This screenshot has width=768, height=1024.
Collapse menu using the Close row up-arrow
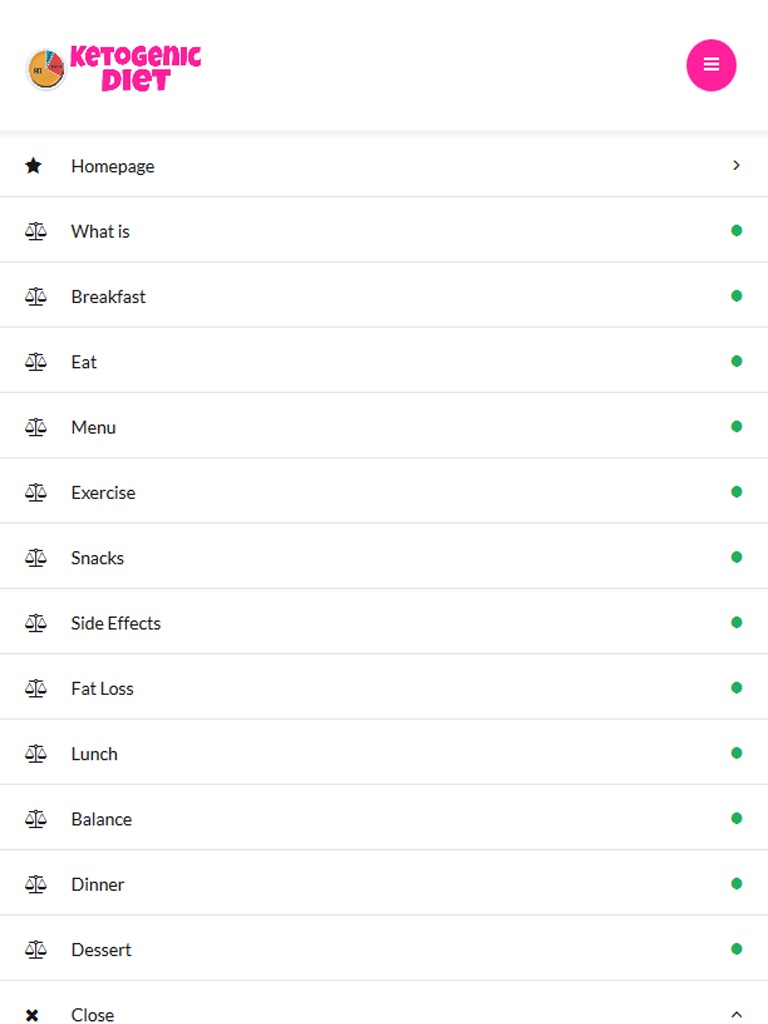[736, 1015]
